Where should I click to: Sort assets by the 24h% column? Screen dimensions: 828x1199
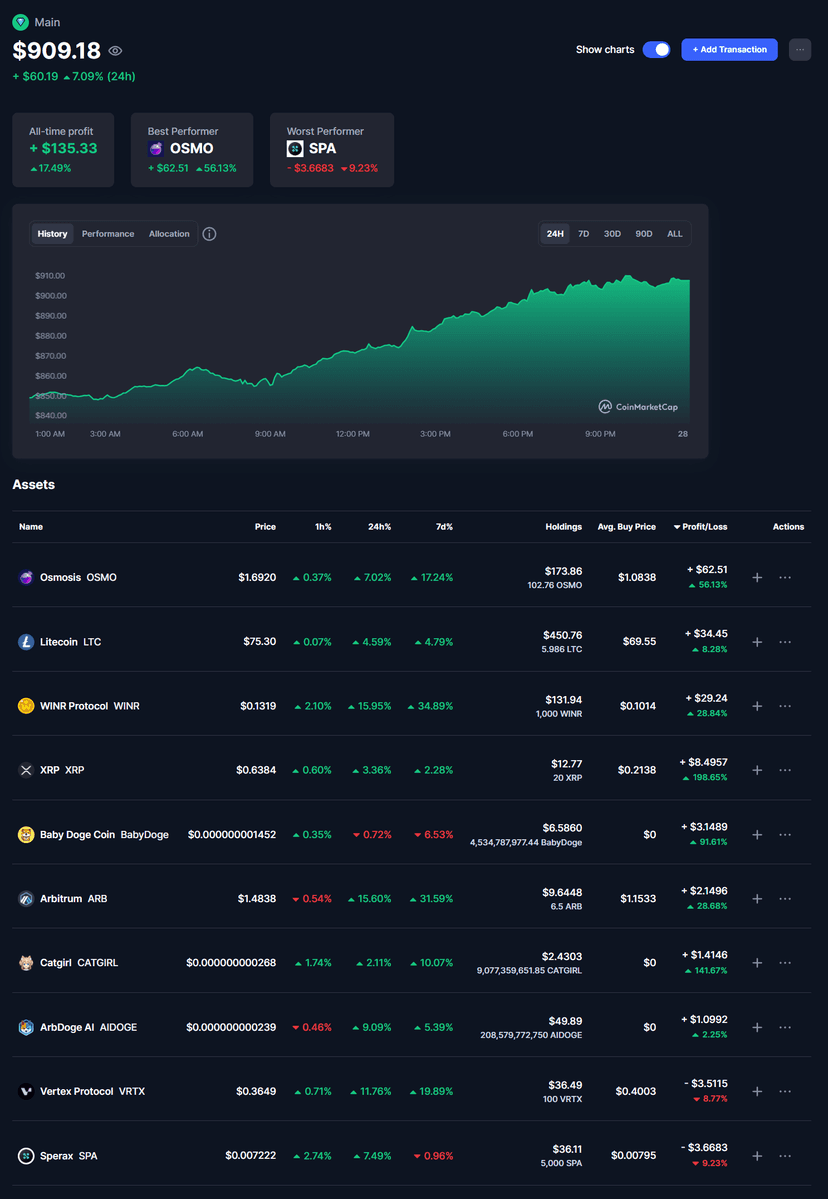coord(379,526)
